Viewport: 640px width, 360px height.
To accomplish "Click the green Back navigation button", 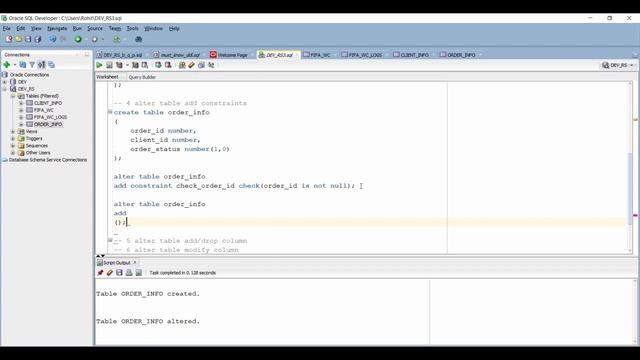I will point(78,39).
